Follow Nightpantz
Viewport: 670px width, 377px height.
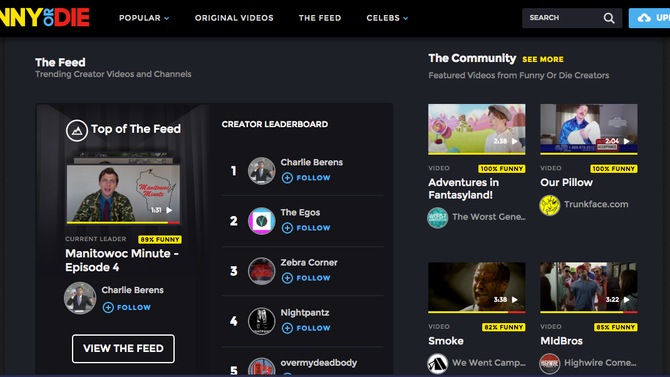coord(306,328)
